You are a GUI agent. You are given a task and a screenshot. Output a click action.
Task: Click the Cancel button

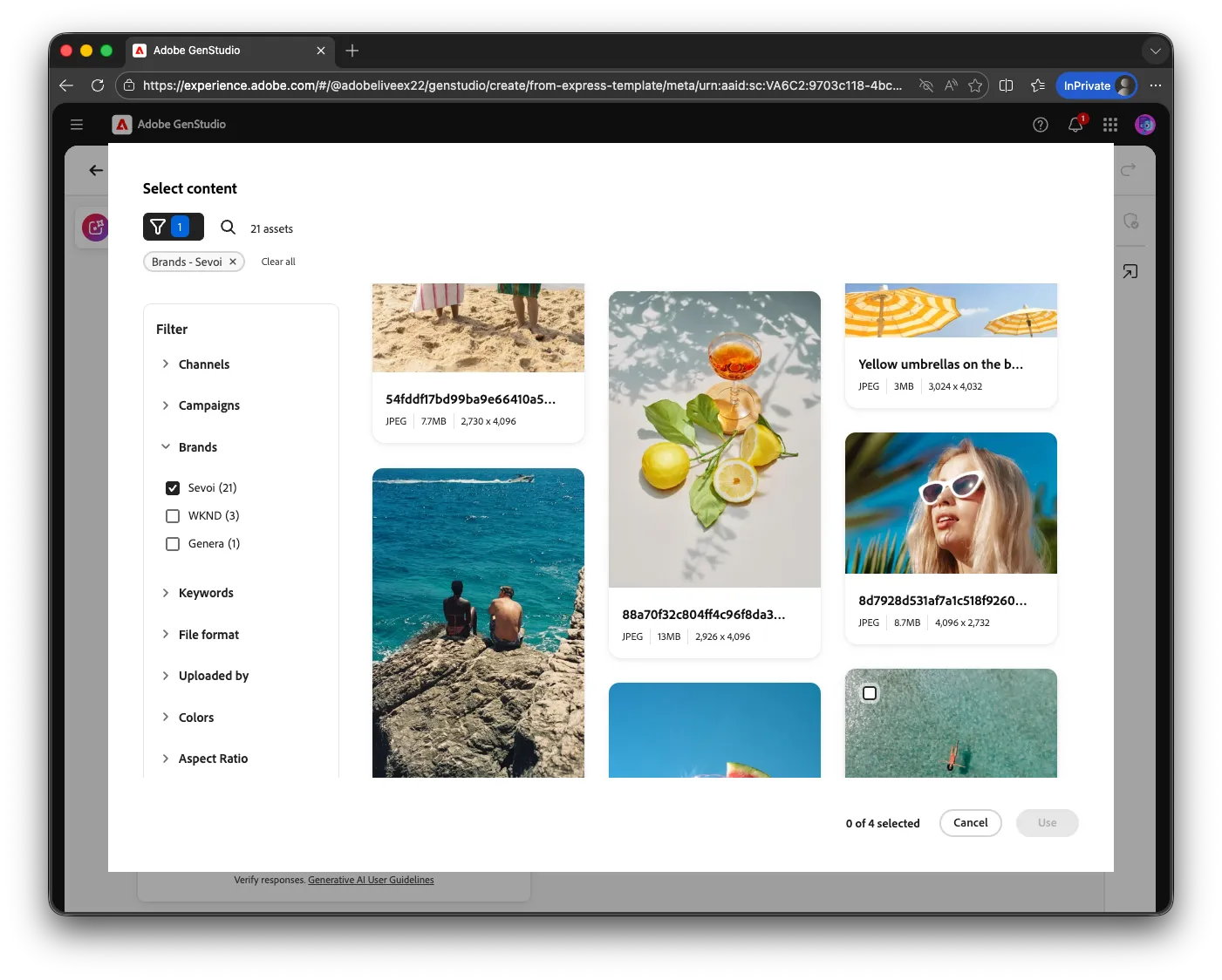[970, 823]
